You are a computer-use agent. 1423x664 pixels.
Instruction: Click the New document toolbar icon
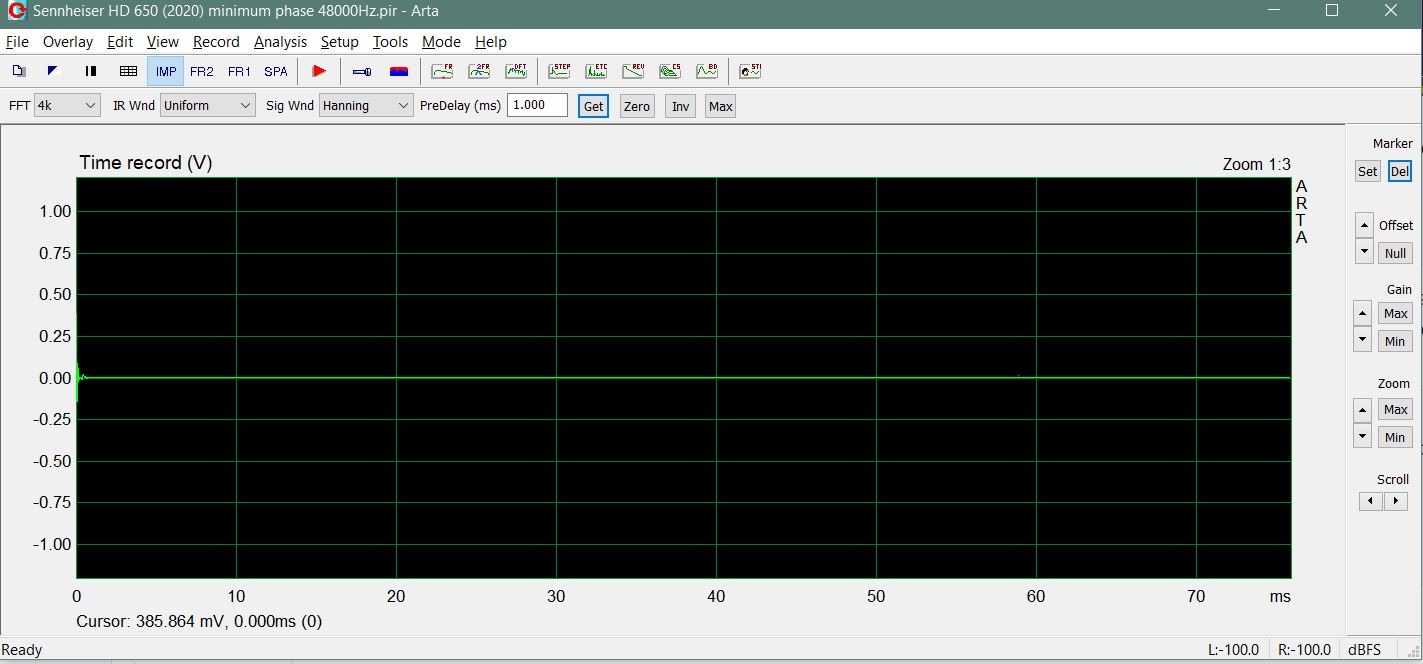click(18, 71)
